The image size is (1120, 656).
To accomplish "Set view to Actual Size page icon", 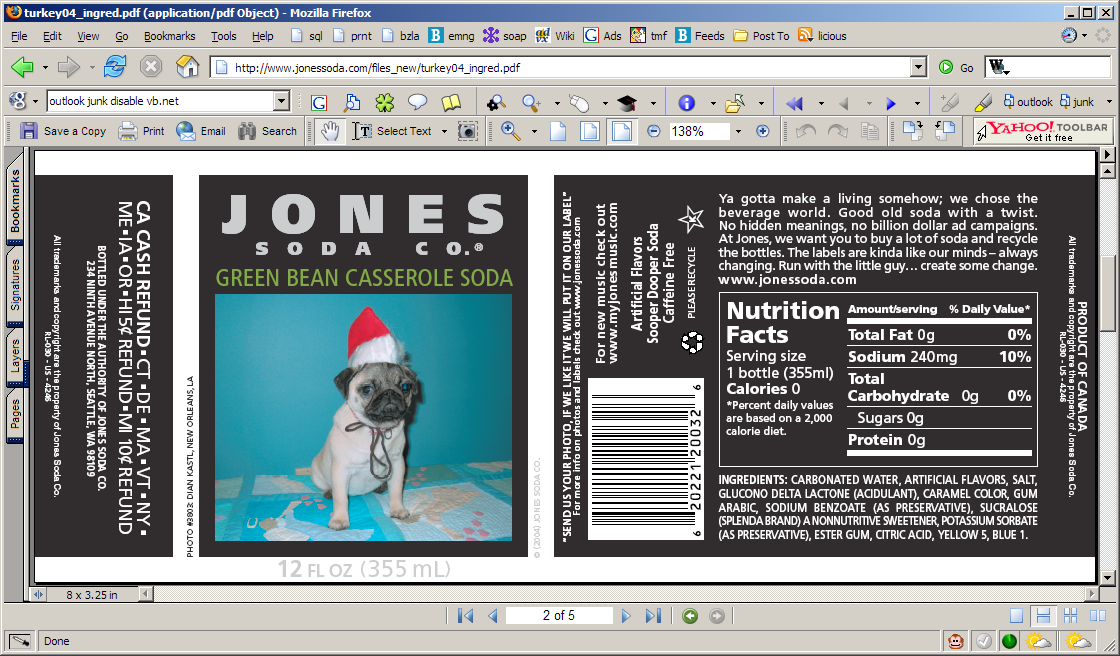I will pos(557,131).
